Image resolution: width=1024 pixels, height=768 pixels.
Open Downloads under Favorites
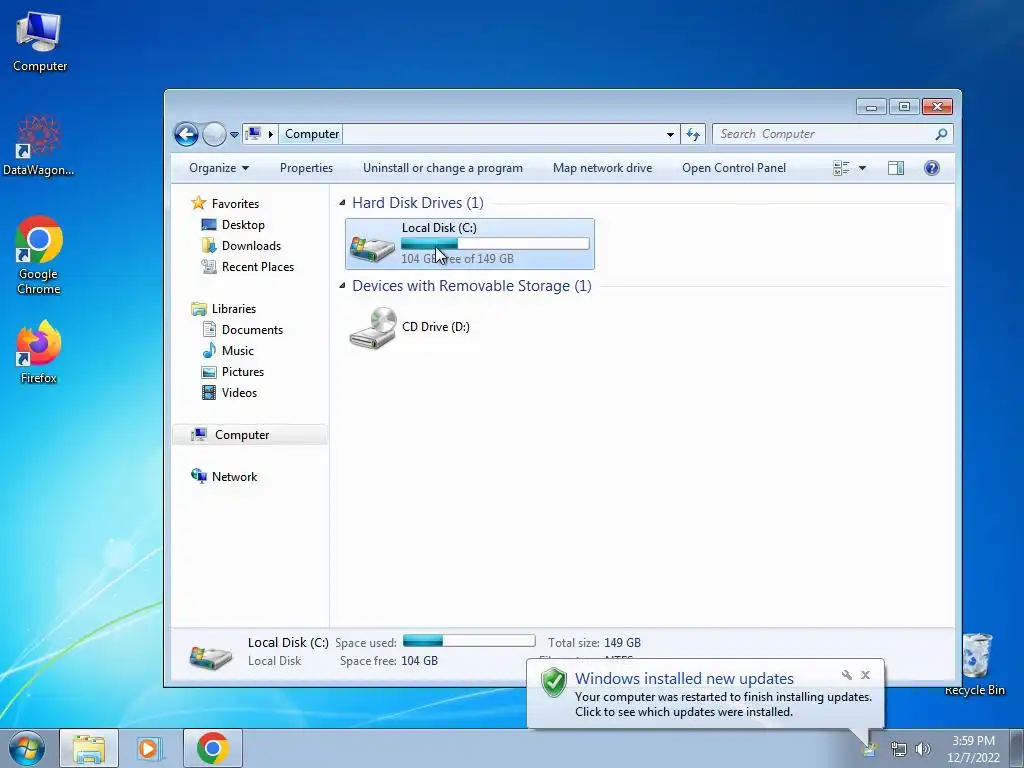pos(241,246)
